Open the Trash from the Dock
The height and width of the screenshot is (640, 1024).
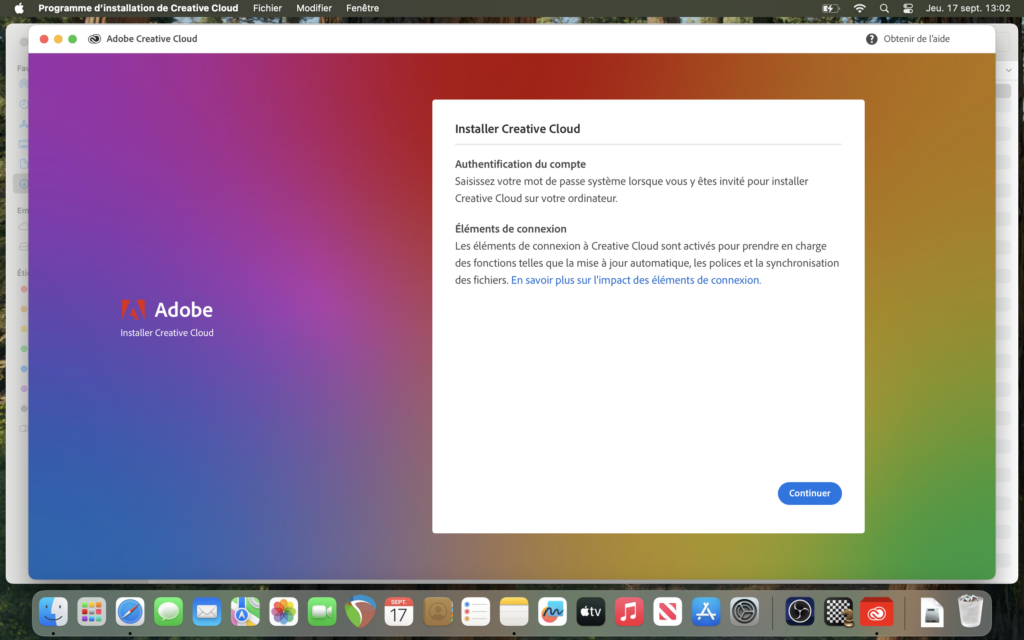pos(970,611)
